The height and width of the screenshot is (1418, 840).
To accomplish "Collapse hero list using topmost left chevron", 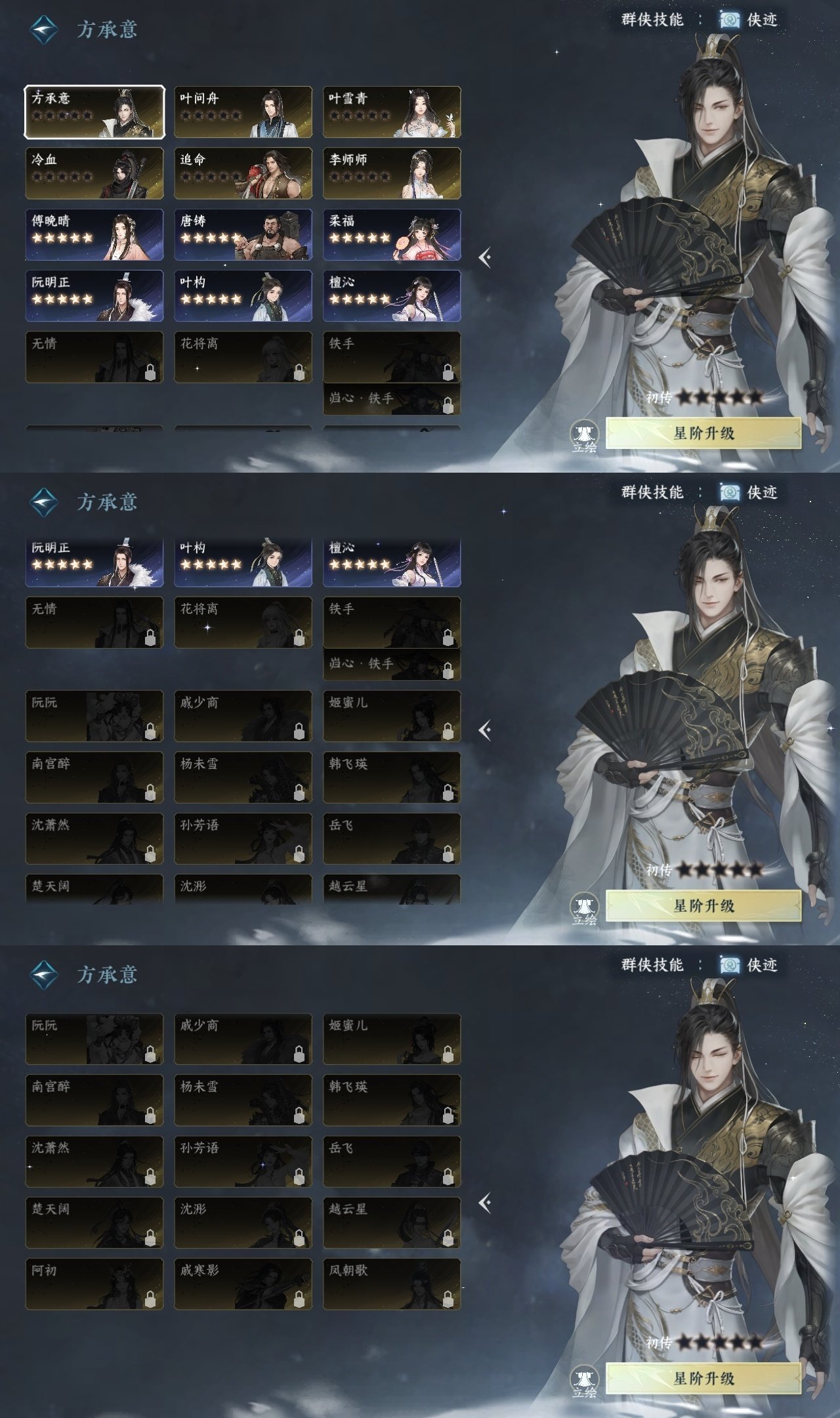I will (485, 257).
